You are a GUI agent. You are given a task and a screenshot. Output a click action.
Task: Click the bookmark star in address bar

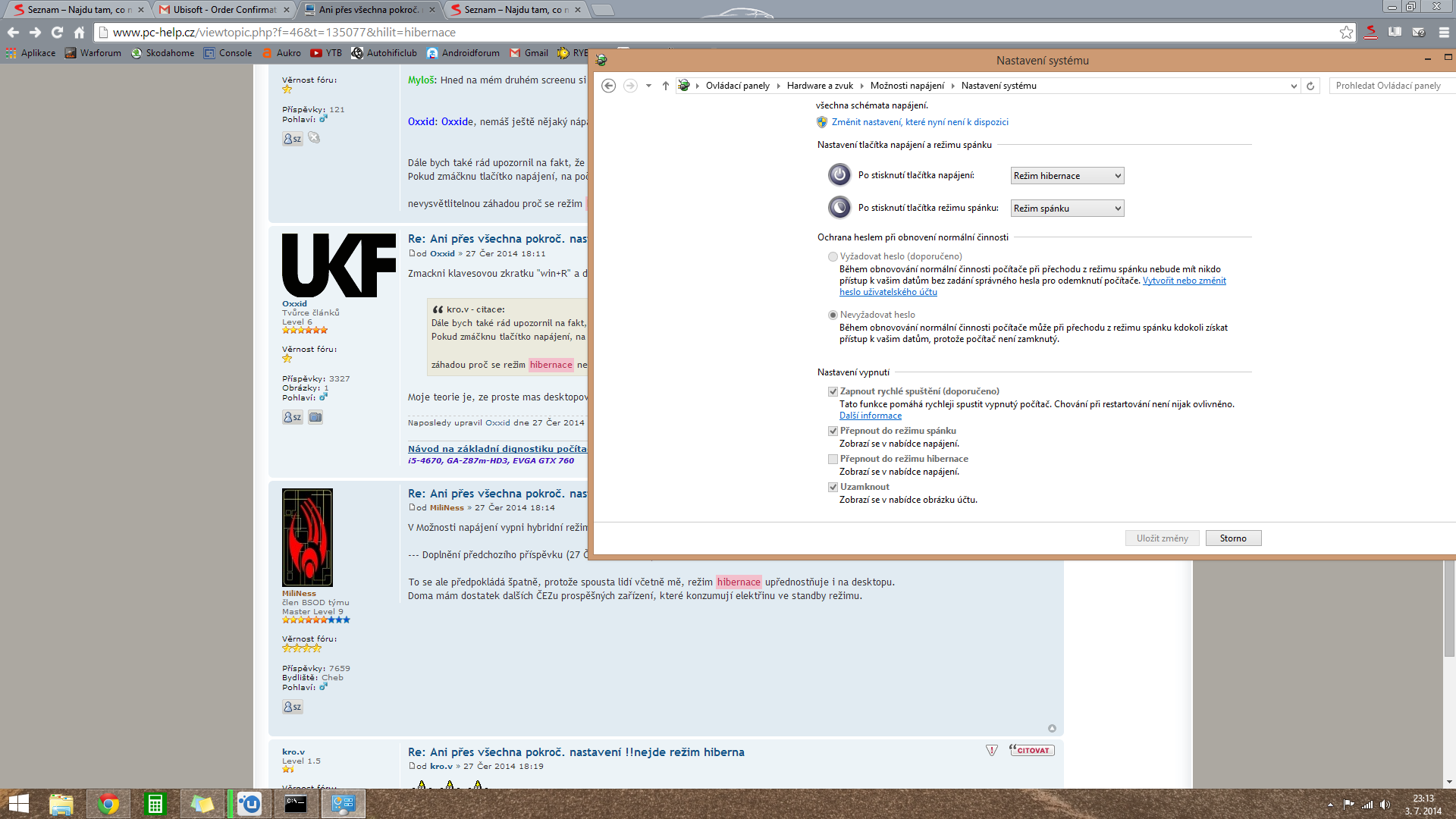1346,32
